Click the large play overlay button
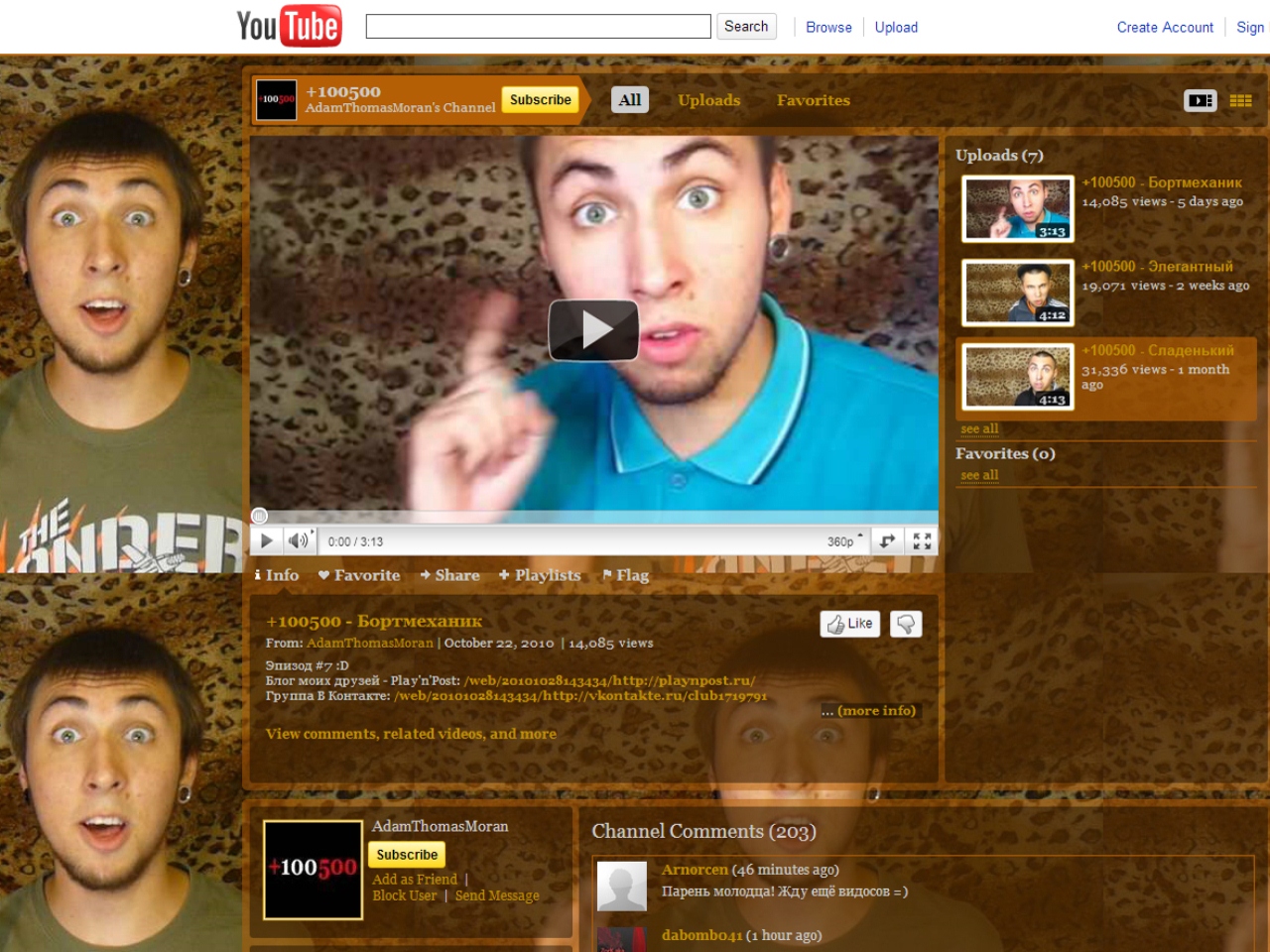 click(x=594, y=329)
